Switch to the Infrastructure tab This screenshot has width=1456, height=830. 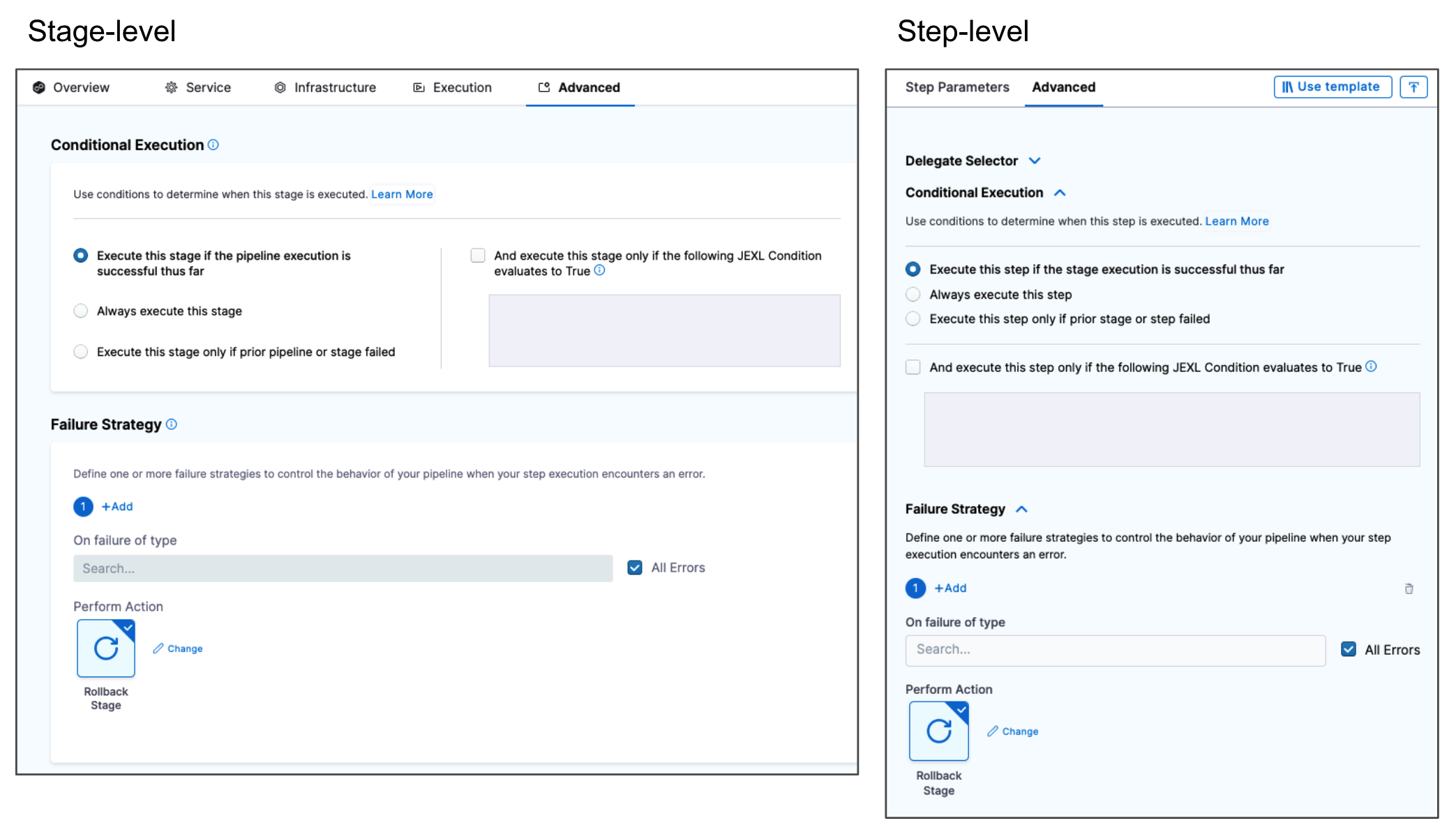(326, 87)
